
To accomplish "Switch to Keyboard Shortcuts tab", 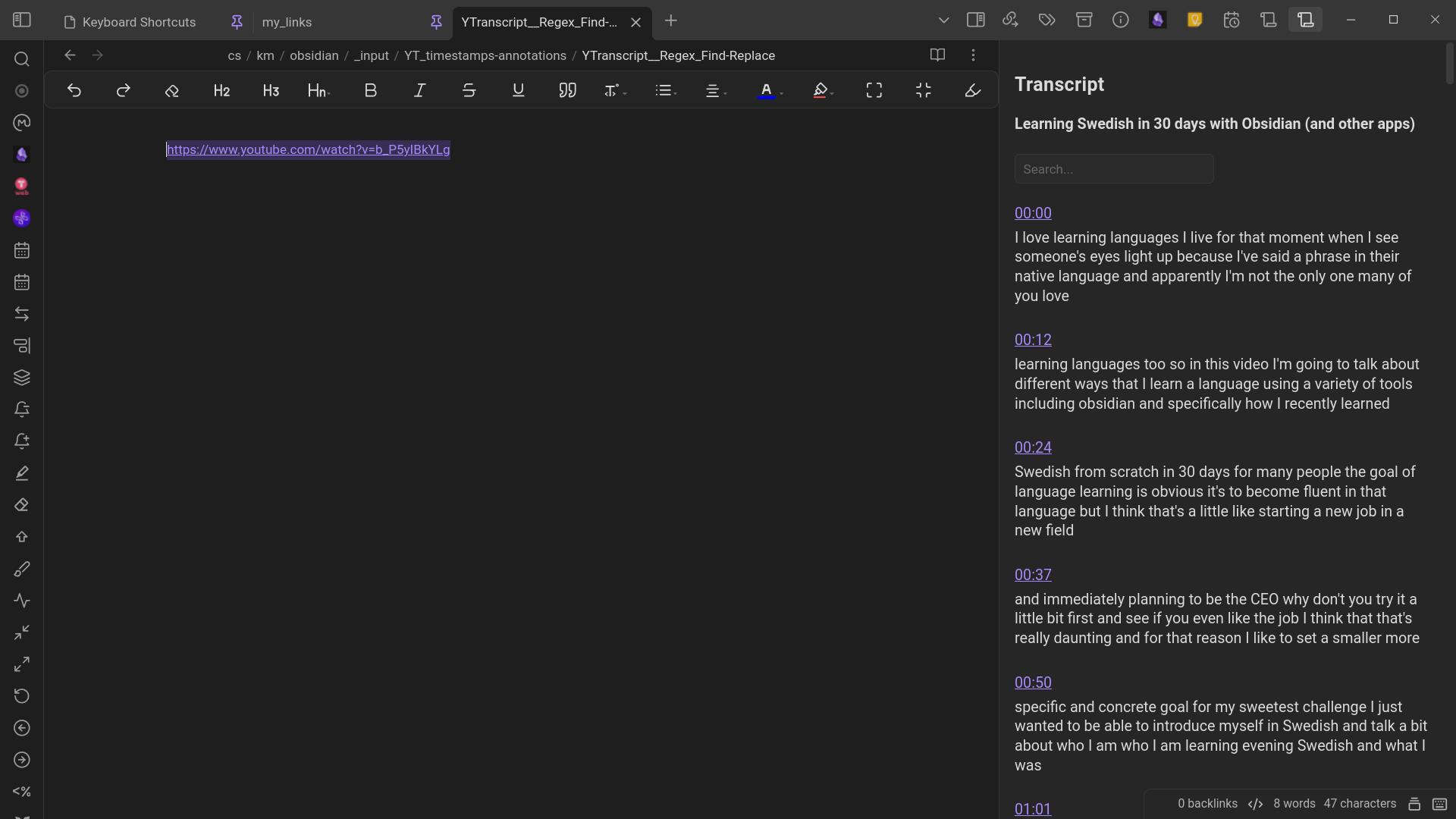I will (x=139, y=22).
